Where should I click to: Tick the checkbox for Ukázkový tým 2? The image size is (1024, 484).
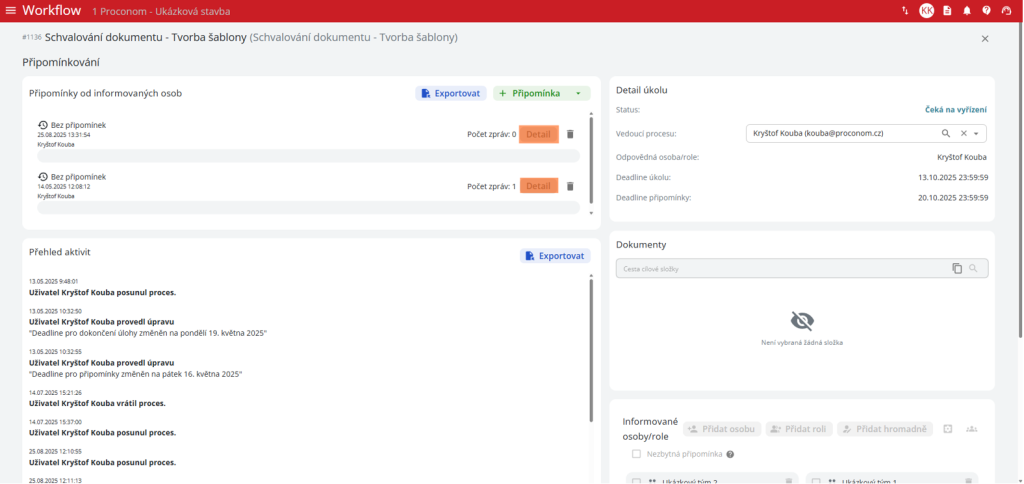point(636,481)
